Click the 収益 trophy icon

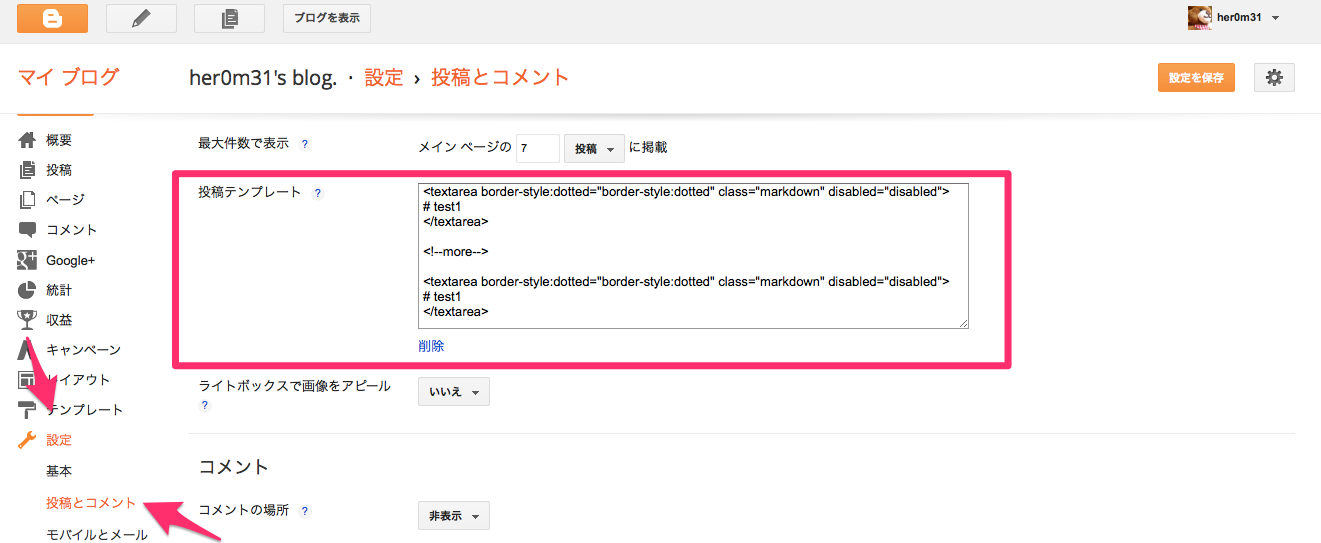[27, 320]
